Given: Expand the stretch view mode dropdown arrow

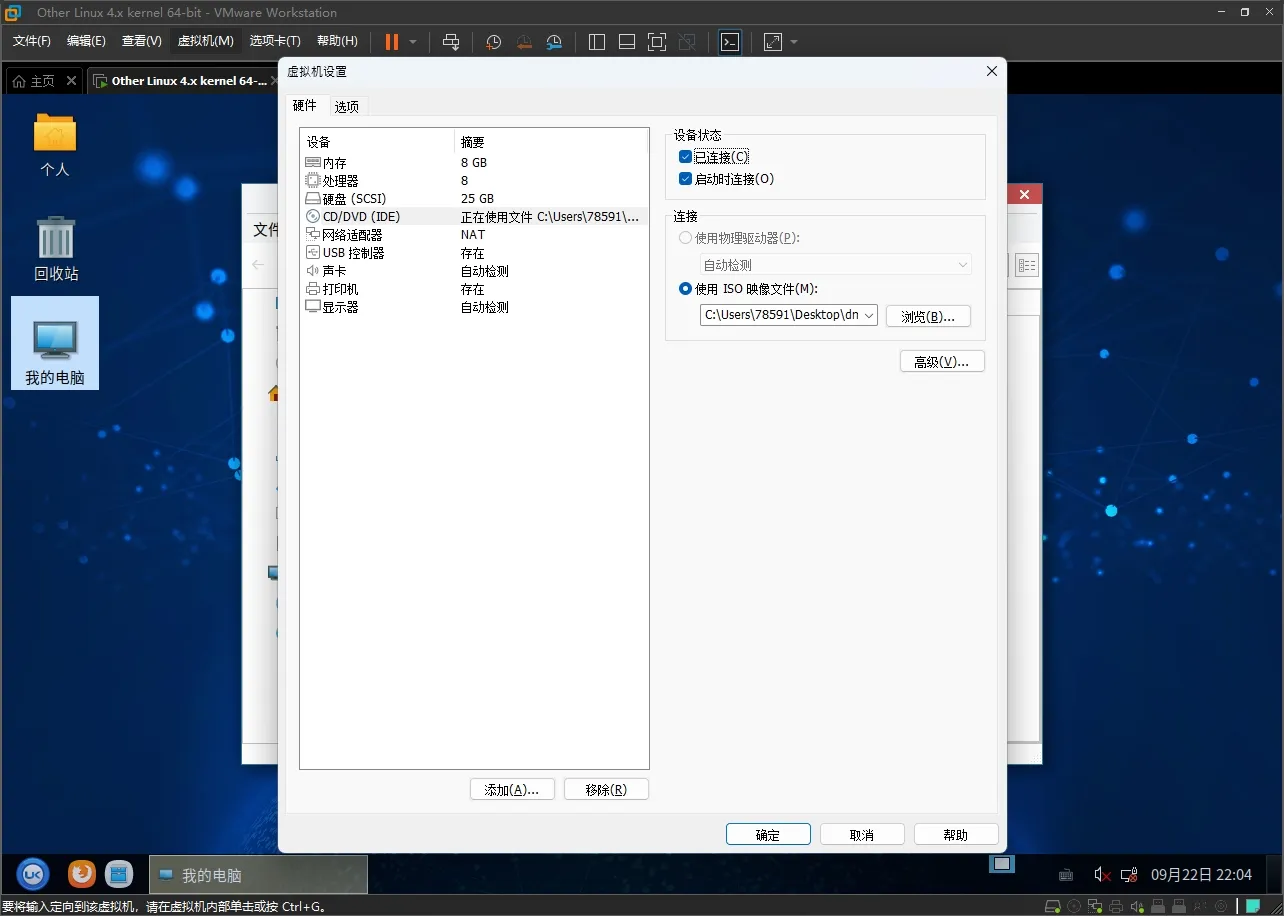Looking at the screenshot, I should click(794, 42).
